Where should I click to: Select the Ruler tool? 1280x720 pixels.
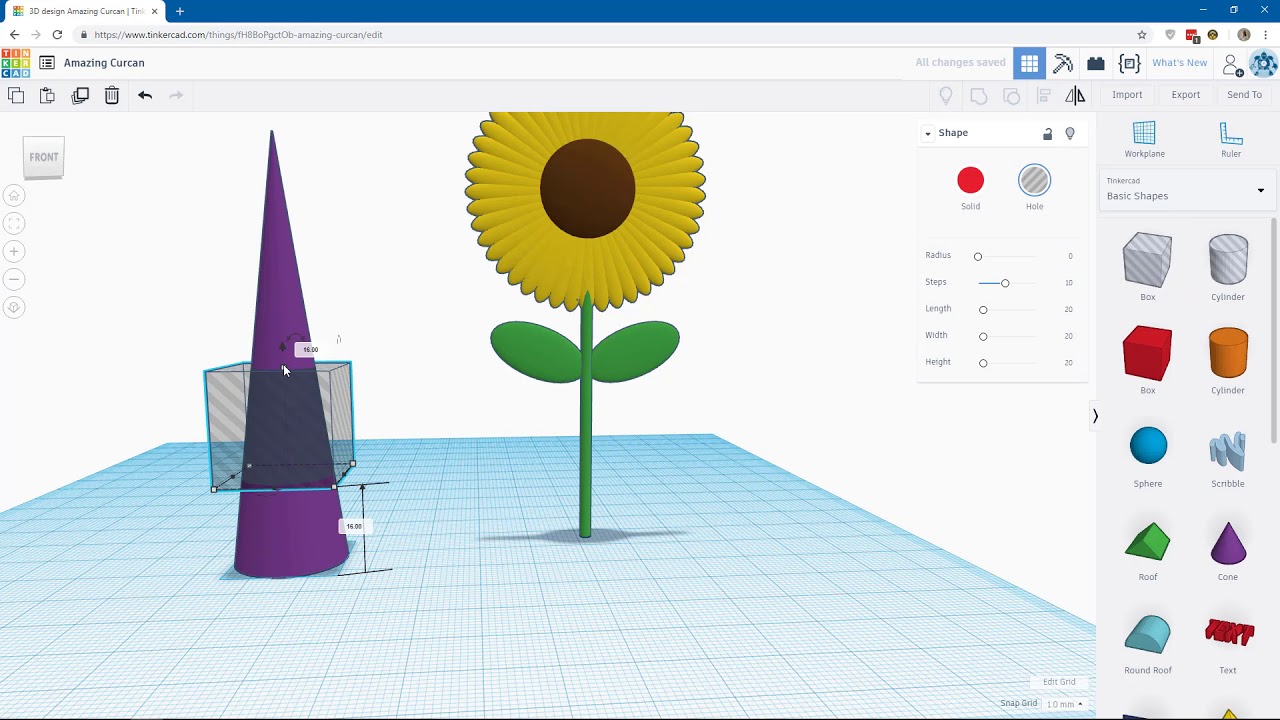click(x=1231, y=139)
